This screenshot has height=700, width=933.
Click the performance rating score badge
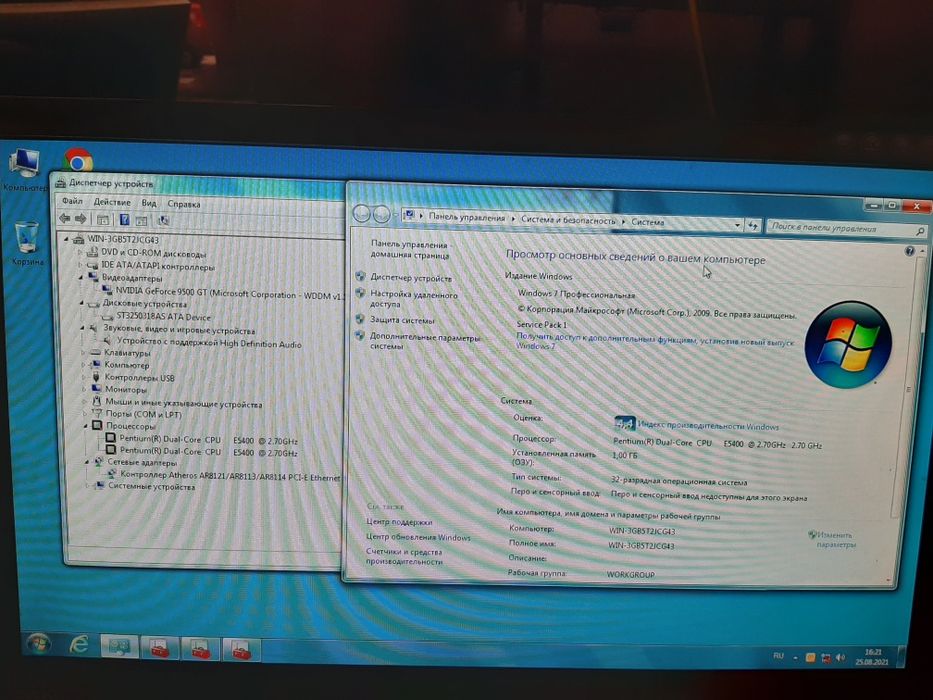pyautogui.click(x=624, y=424)
